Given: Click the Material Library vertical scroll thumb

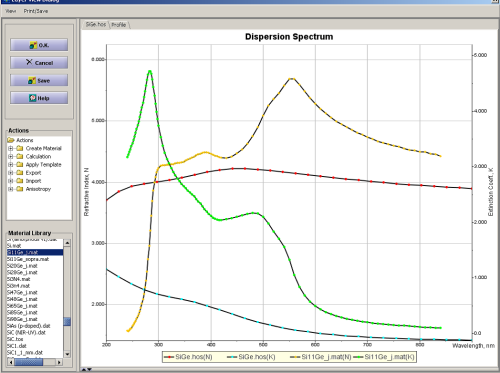Looking at the screenshot, I should [x=67, y=321].
